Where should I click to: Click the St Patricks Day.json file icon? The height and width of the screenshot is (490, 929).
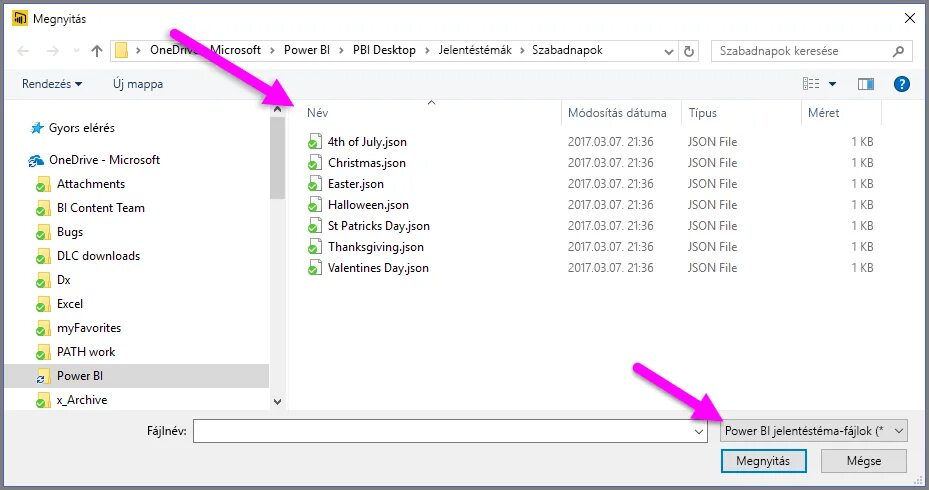click(x=315, y=226)
